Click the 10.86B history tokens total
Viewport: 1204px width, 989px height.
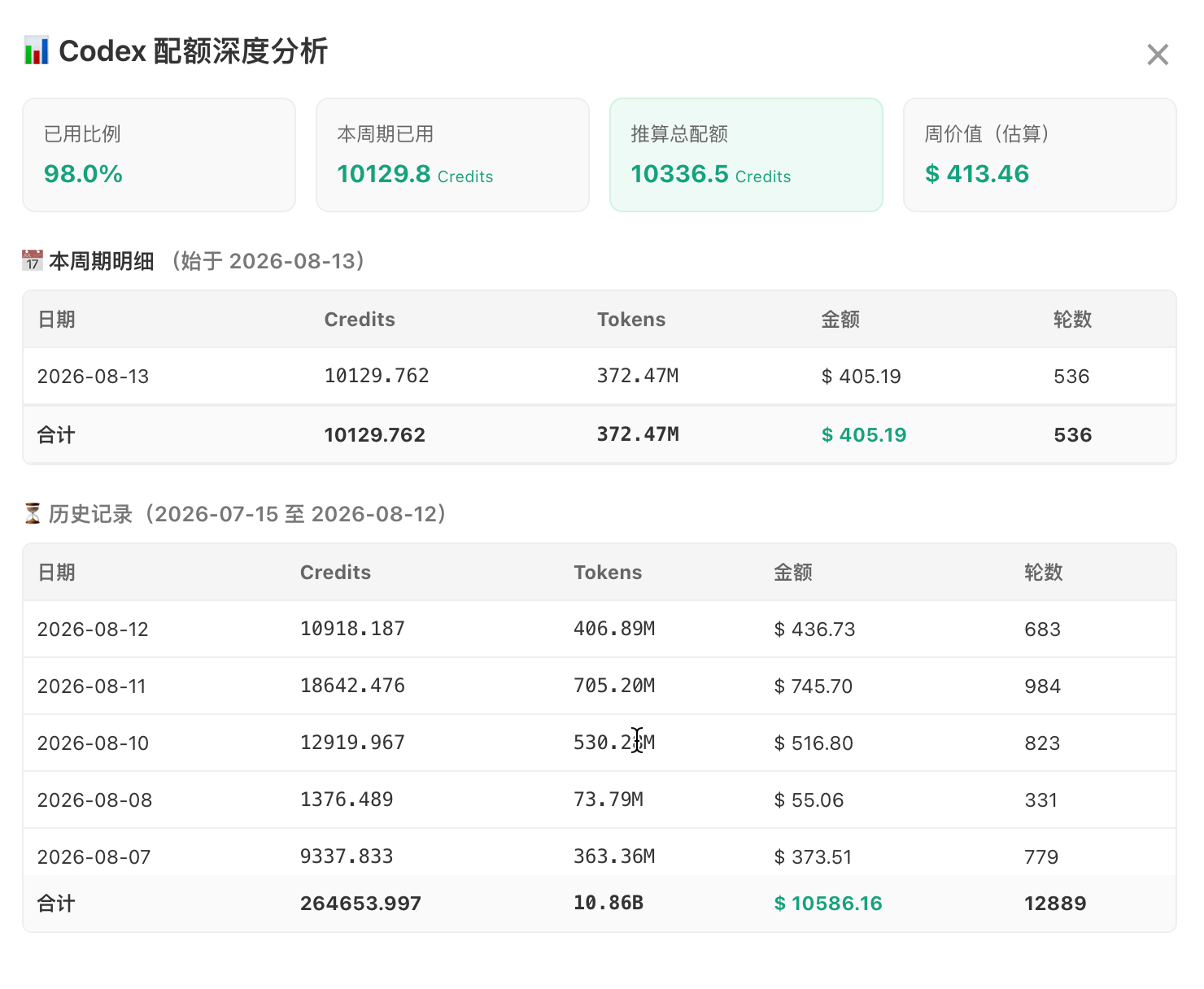[x=609, y=903]
